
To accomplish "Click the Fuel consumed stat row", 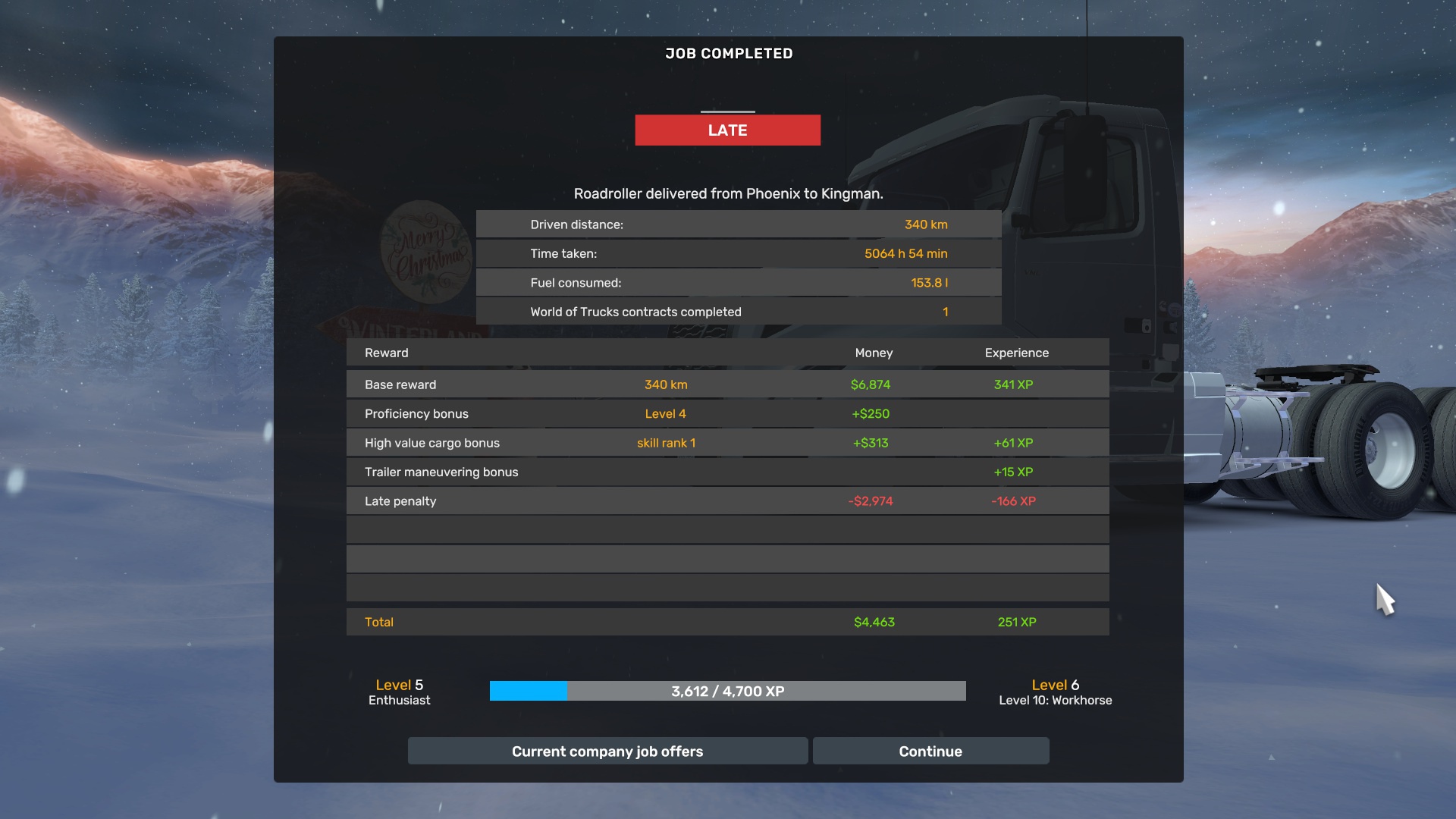I will point(738,282).
